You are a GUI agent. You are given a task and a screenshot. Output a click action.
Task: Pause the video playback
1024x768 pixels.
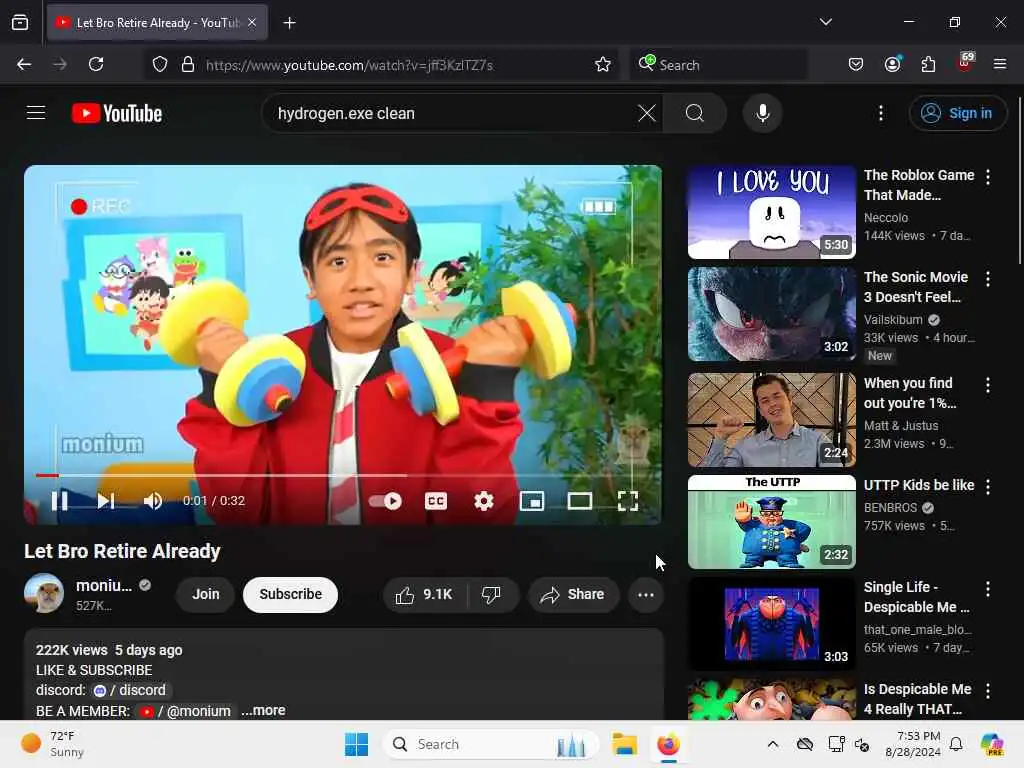coord(59,501)
